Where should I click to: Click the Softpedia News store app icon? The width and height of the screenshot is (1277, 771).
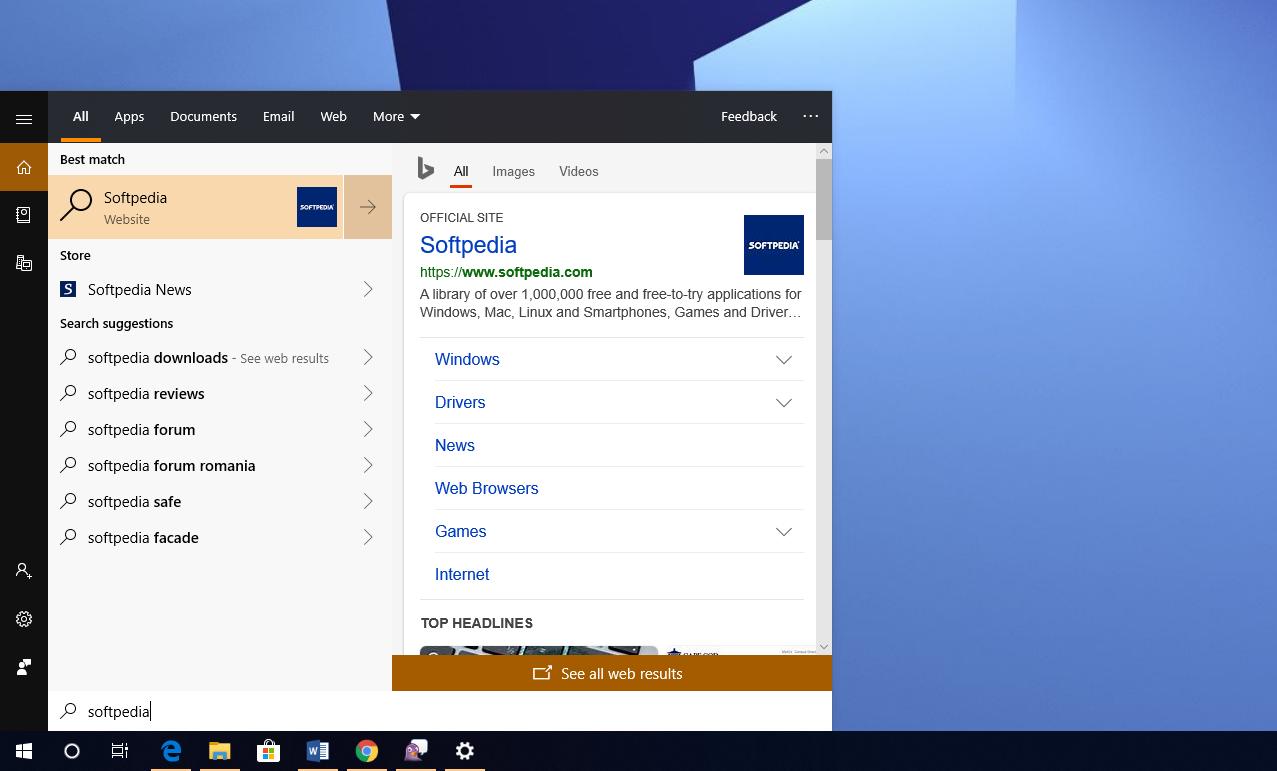click(x=68, y=289)
